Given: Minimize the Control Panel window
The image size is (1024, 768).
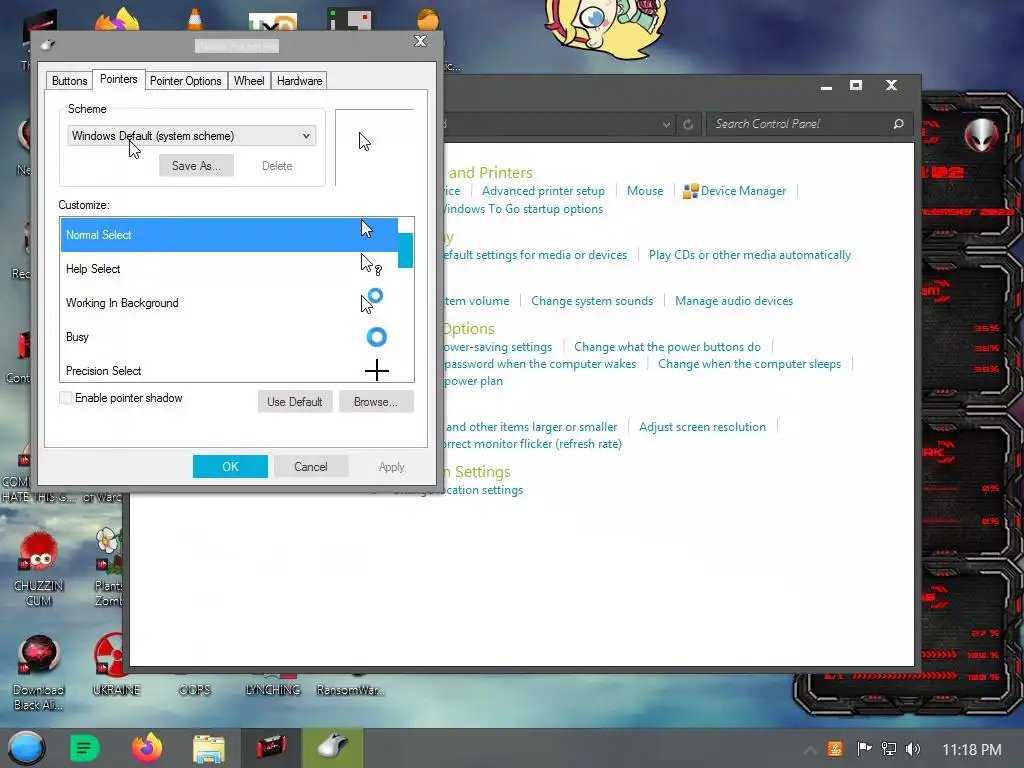Looking at the screenshot, I should click(x=826, y=86).
